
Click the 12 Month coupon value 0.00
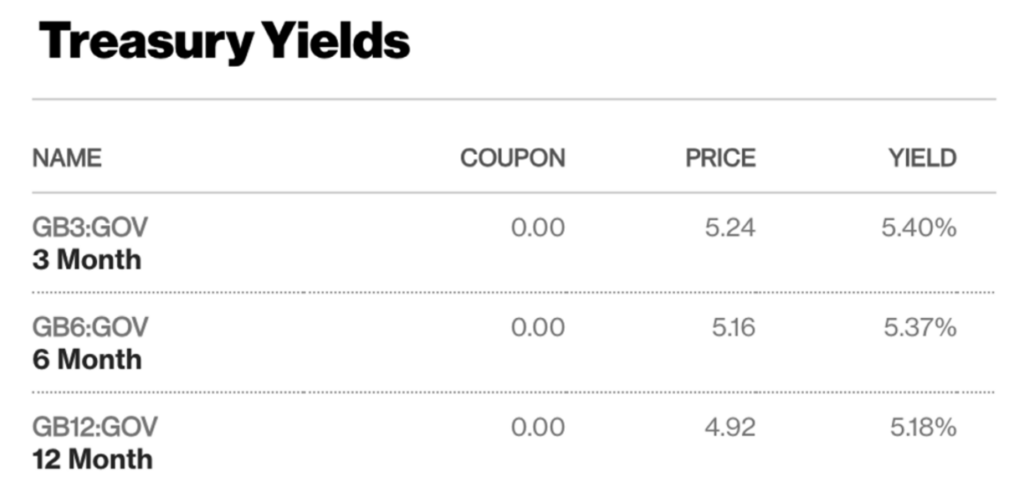point(538,426)
